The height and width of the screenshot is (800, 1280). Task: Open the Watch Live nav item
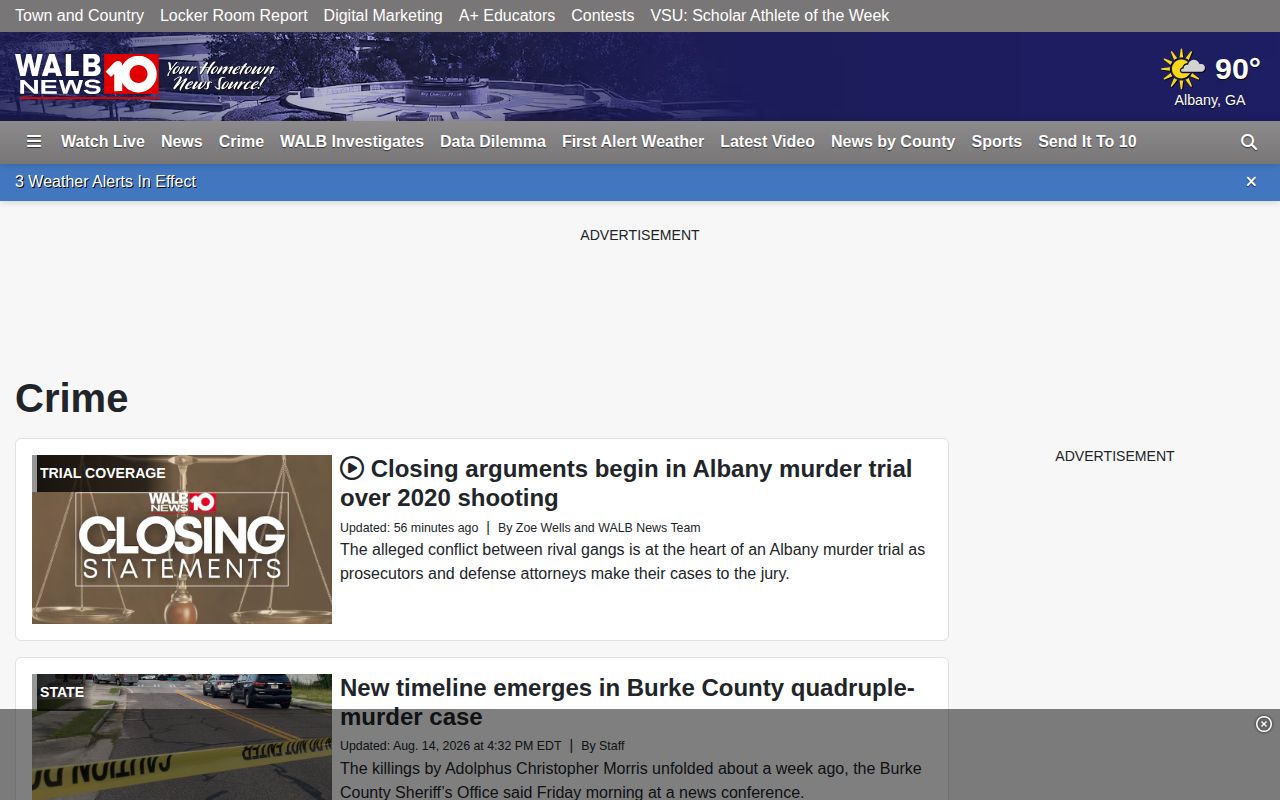103,142
